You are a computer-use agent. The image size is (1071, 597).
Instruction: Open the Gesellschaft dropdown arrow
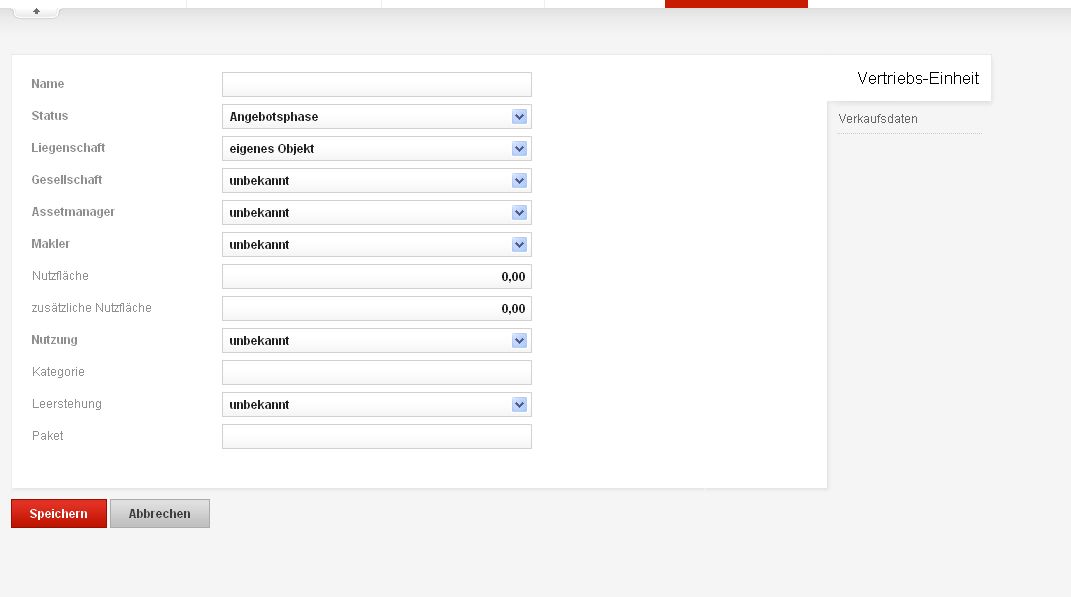coord(519,181)
